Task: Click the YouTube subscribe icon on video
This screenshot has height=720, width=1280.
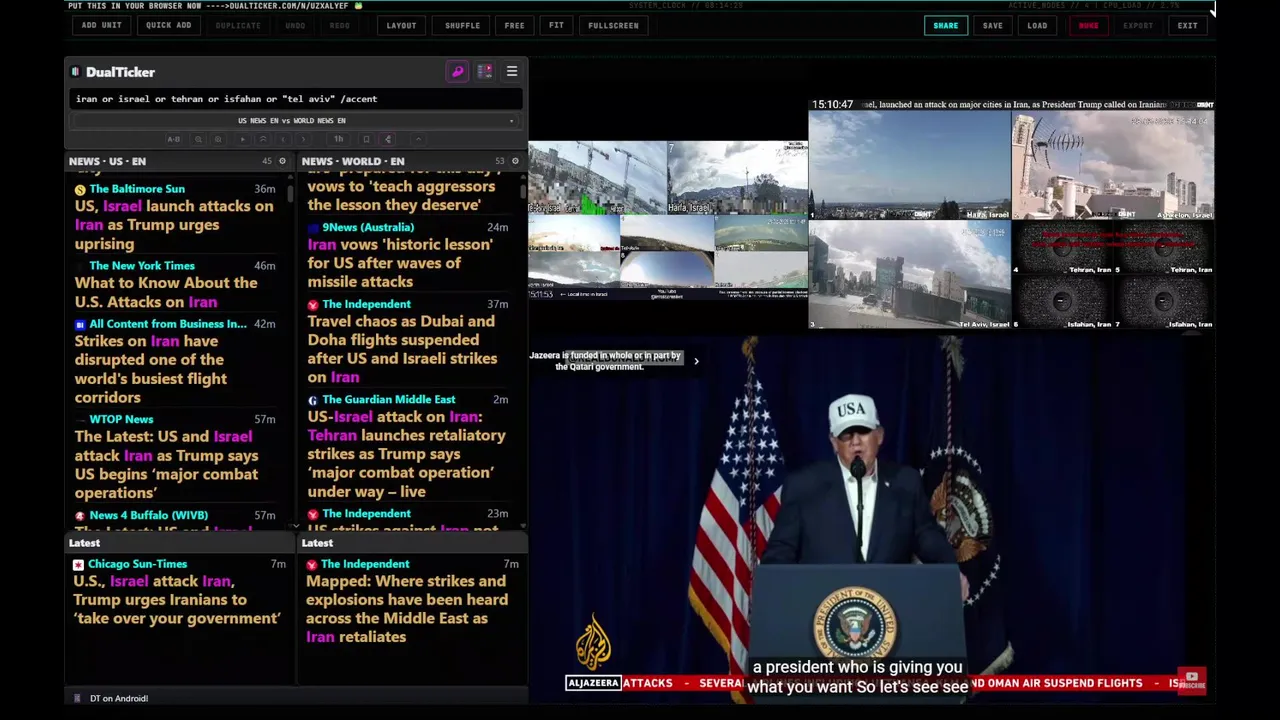Action: click(x=1191, y=681)
